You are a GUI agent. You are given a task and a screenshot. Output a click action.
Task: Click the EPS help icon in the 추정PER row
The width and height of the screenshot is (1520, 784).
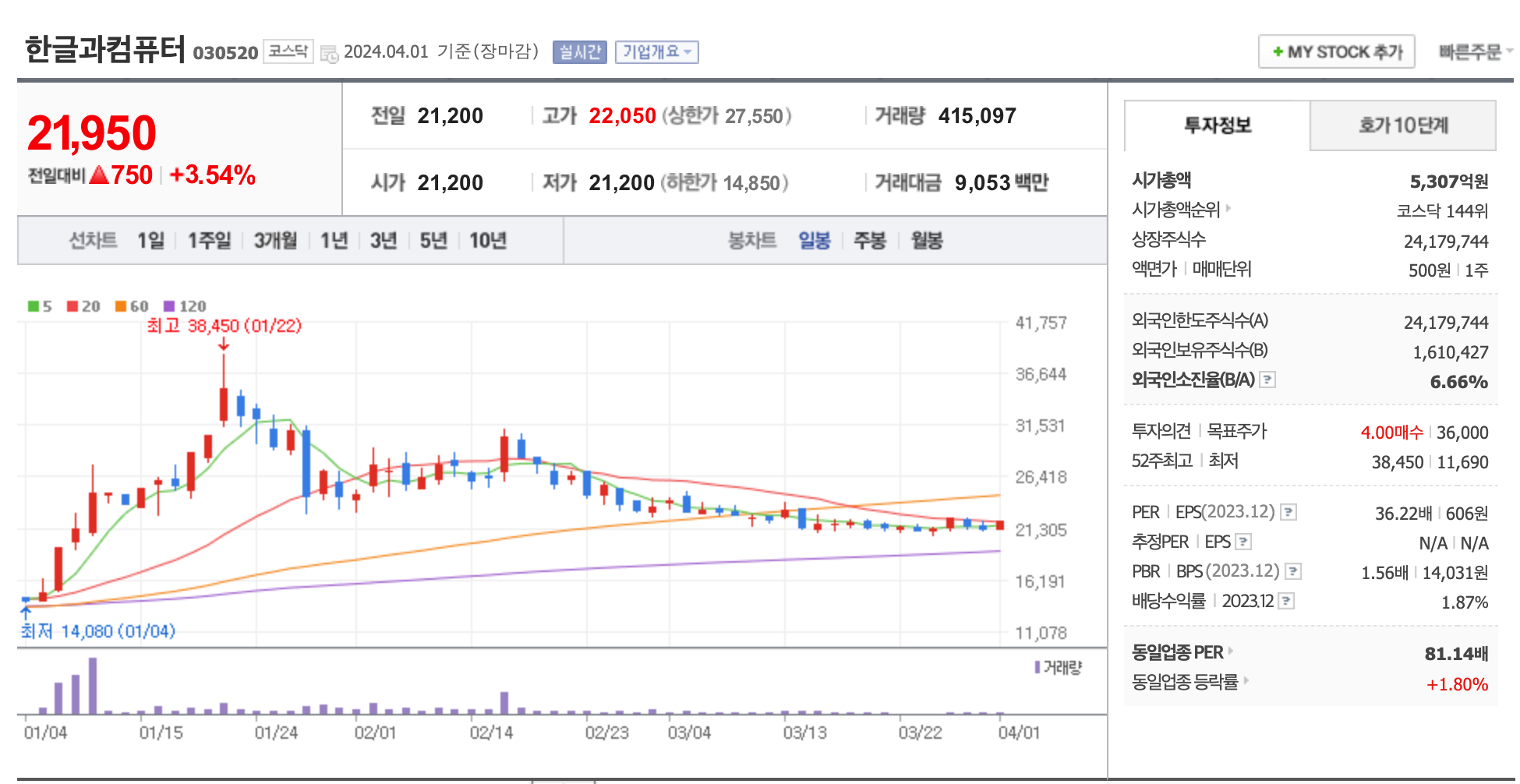[1244, 542]
